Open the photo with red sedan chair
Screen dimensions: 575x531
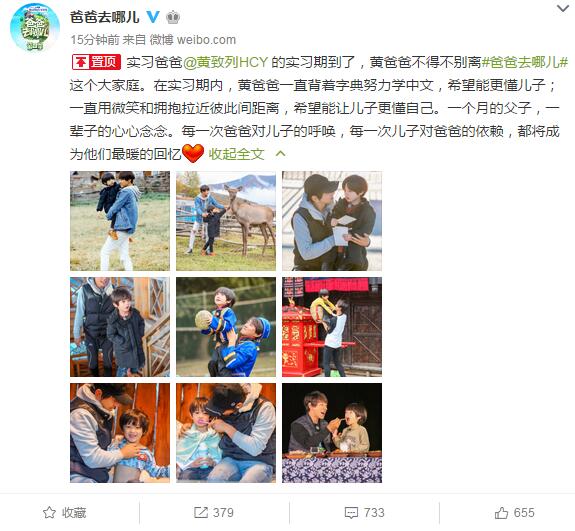click(332, 327)
